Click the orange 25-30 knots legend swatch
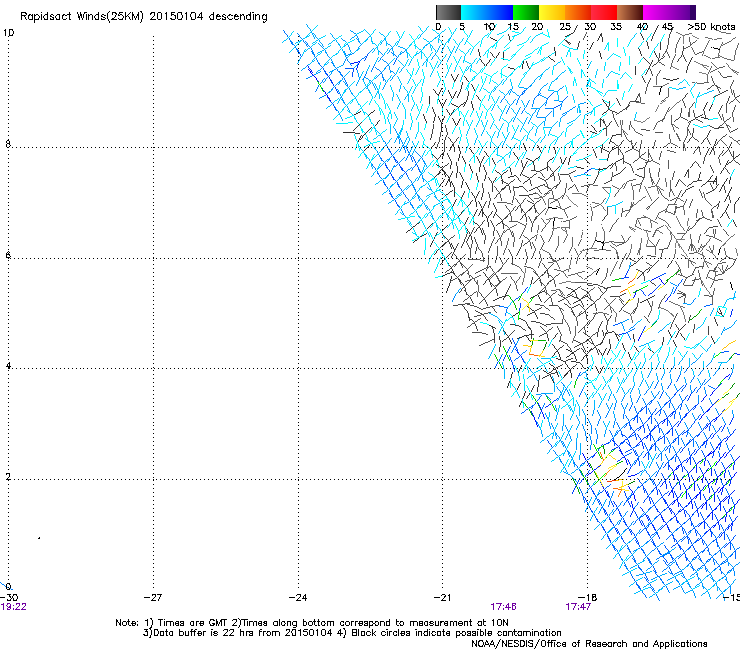Screen dimensions: 740x650 578,12
